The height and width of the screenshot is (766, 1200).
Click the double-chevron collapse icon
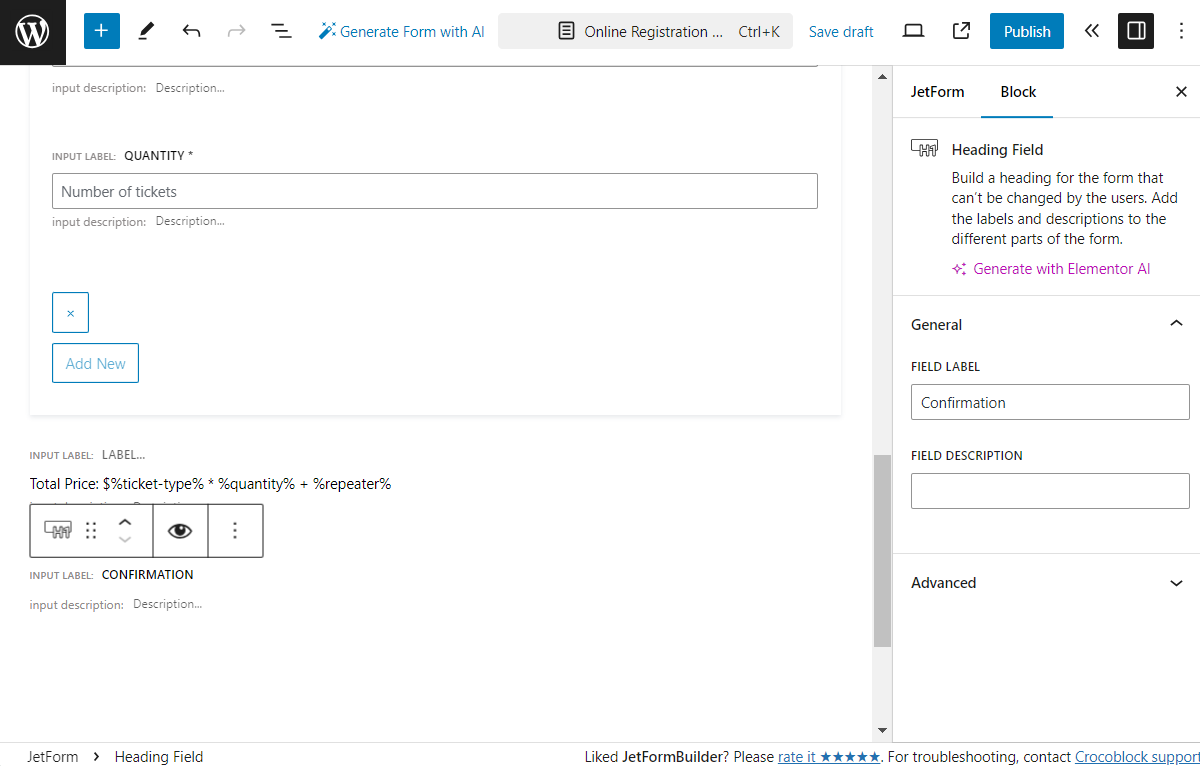(x=1092, y=31)
